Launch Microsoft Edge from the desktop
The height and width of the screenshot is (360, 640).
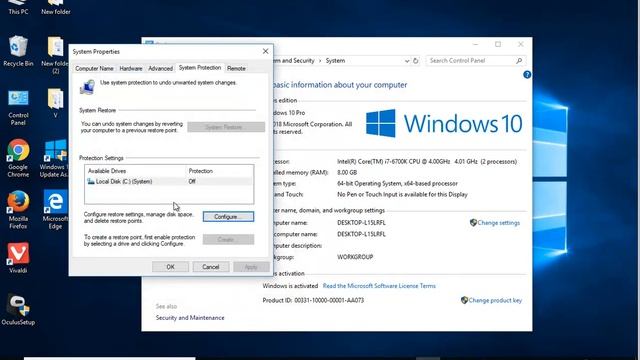tap(55, 210)
